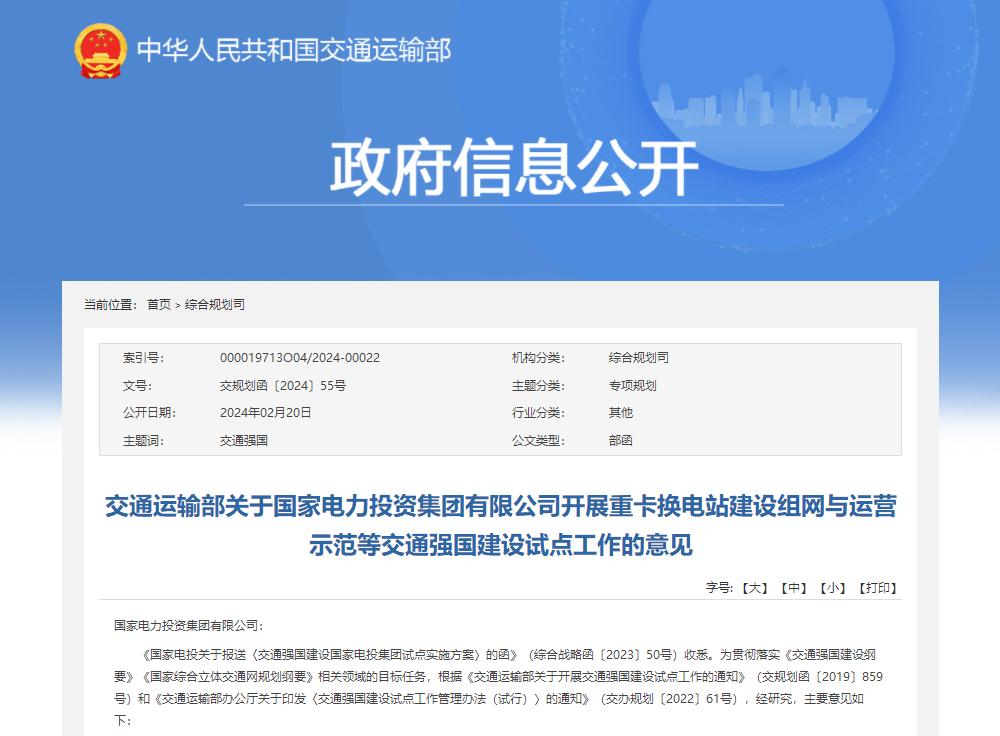Go to 首页 in the breadcrumb
Image resolution: width=1000 pixels, height=736 pixels.
[x=159, y=304]
